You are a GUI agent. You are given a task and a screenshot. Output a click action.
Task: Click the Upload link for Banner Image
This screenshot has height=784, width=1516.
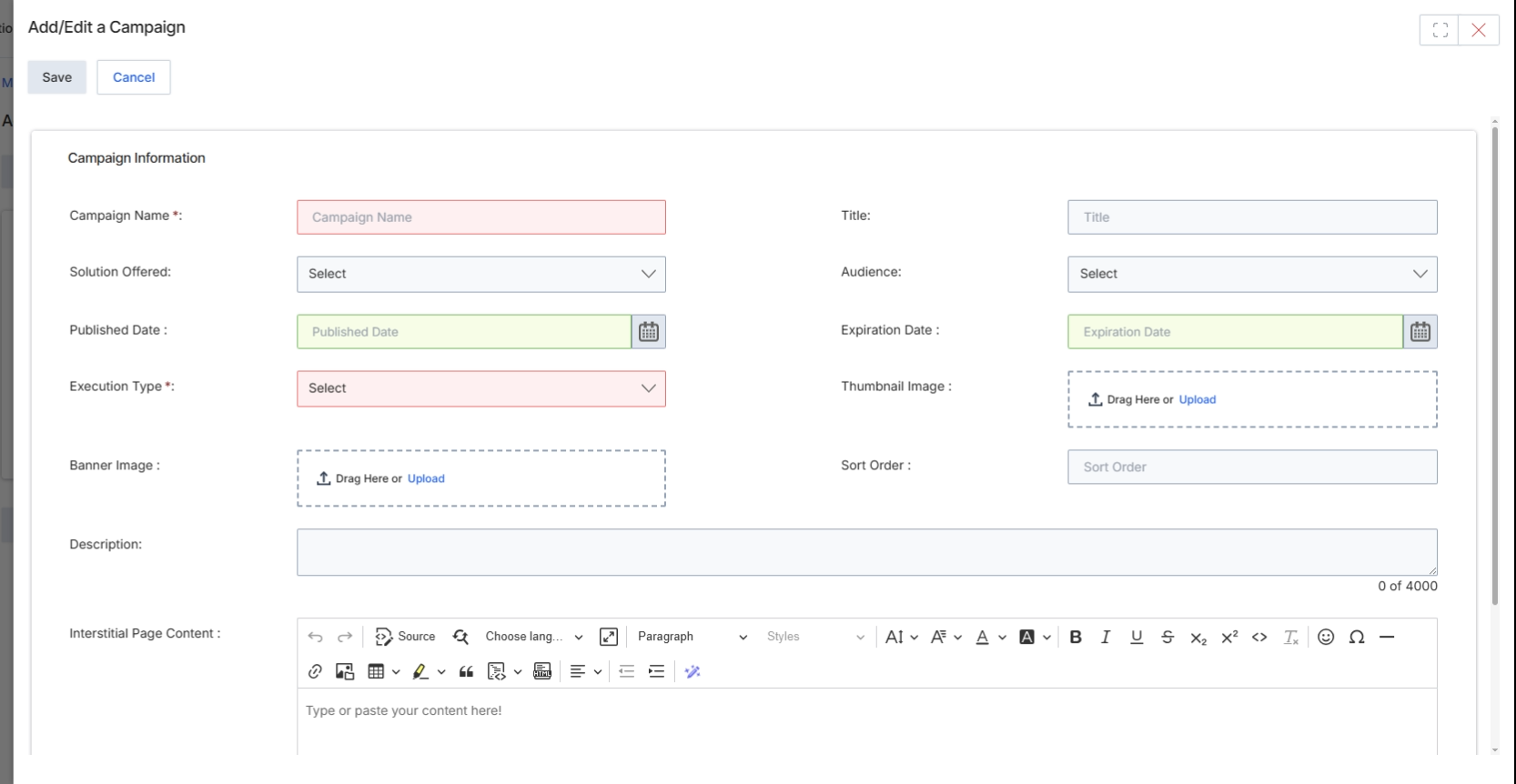click(426, 478)
